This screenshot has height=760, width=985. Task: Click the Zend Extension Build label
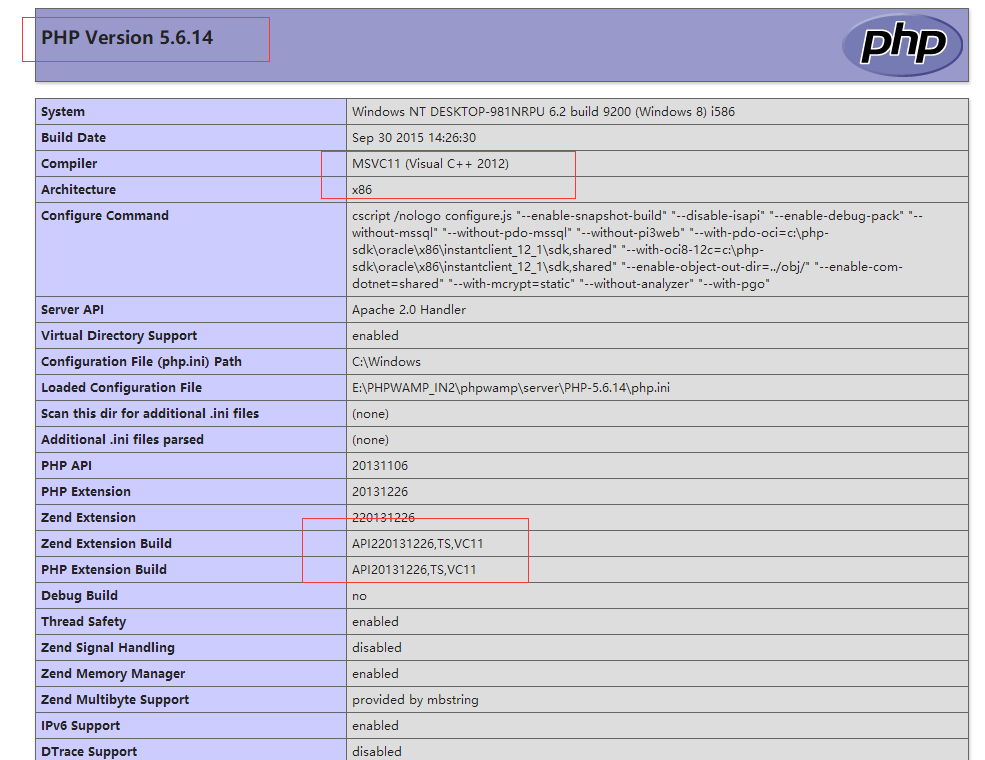106,543
